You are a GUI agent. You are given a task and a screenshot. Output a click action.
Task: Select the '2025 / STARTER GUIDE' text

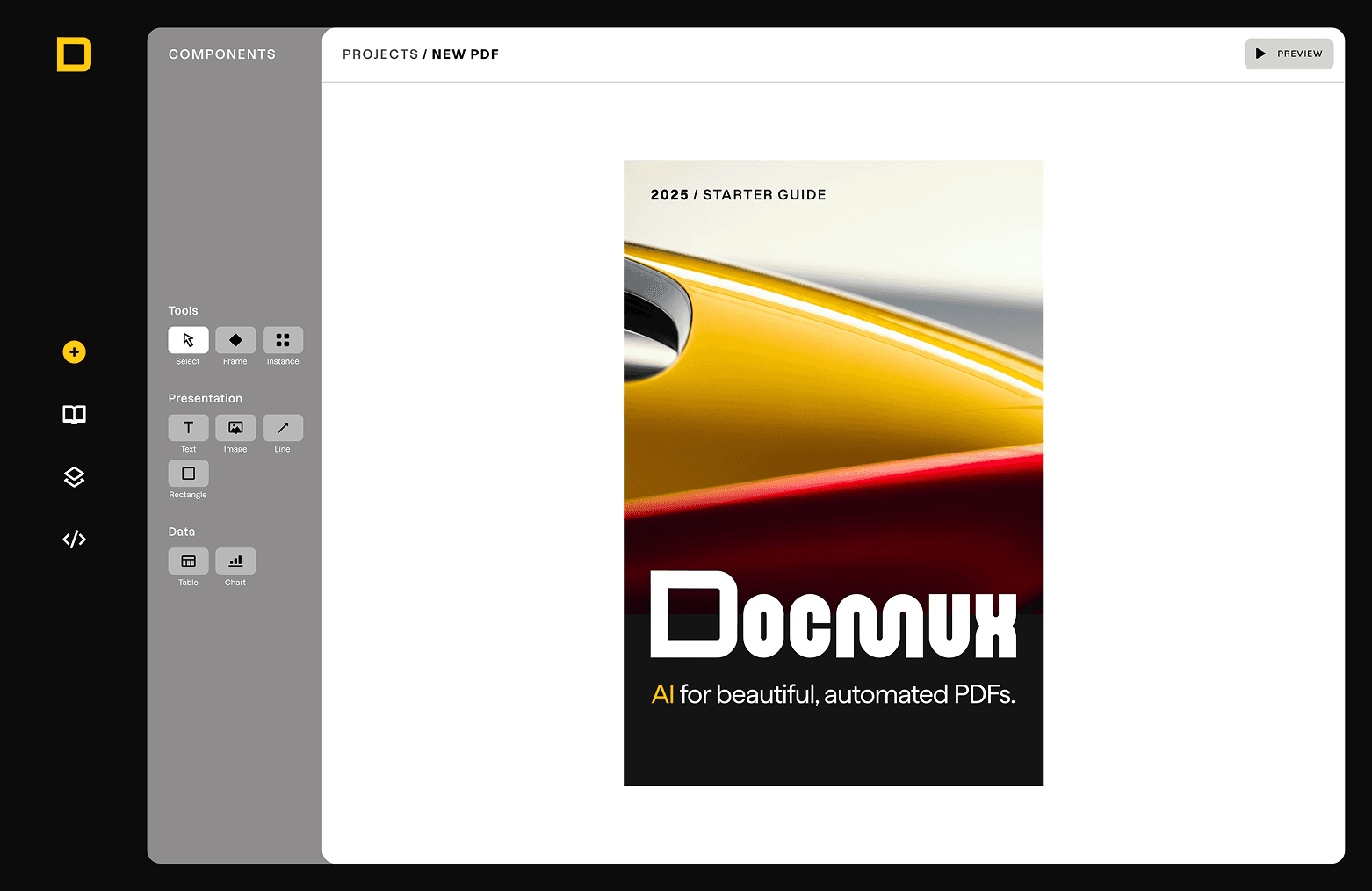(x=738, y=195)
